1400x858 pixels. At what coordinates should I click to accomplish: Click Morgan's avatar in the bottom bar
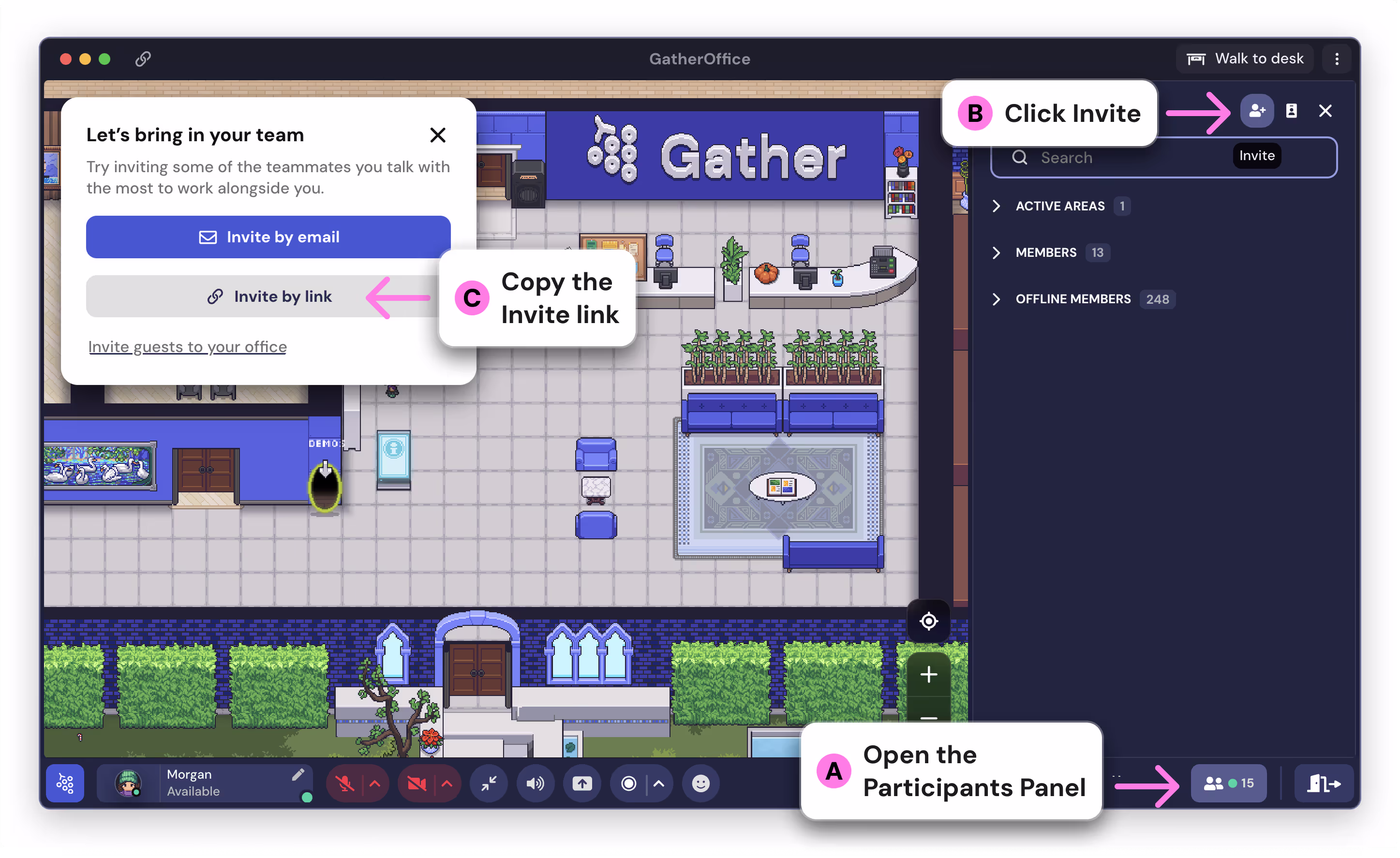[x=128, y=784]
